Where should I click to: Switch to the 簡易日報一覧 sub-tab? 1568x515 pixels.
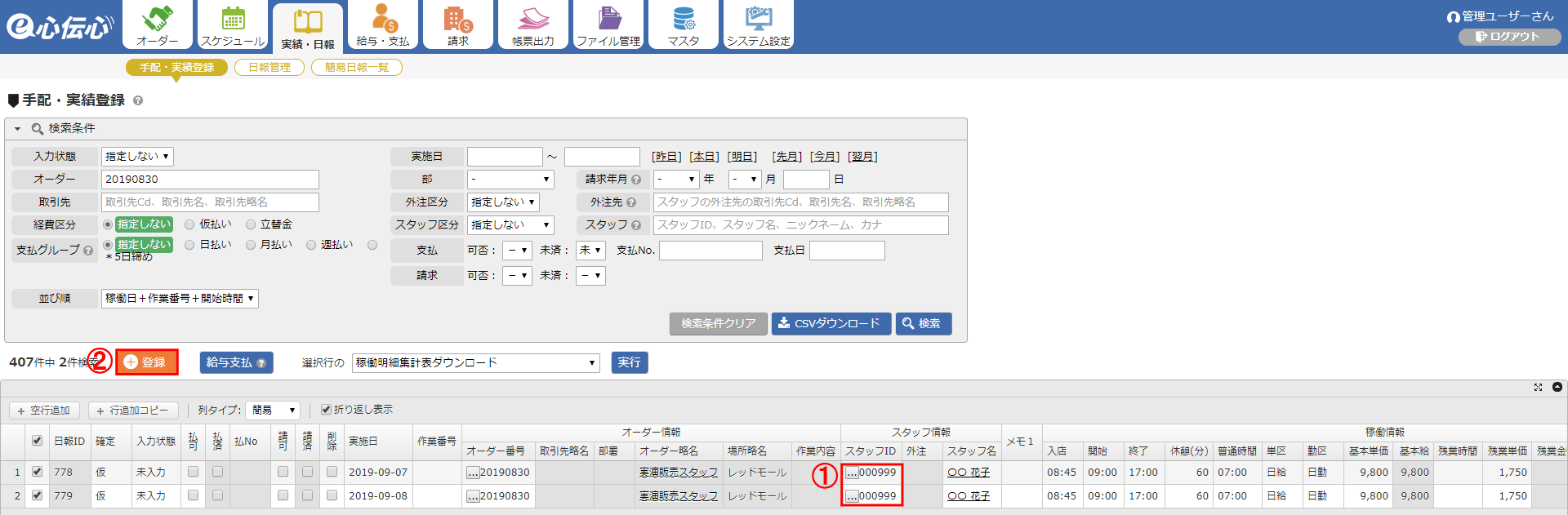click(357, 68)
